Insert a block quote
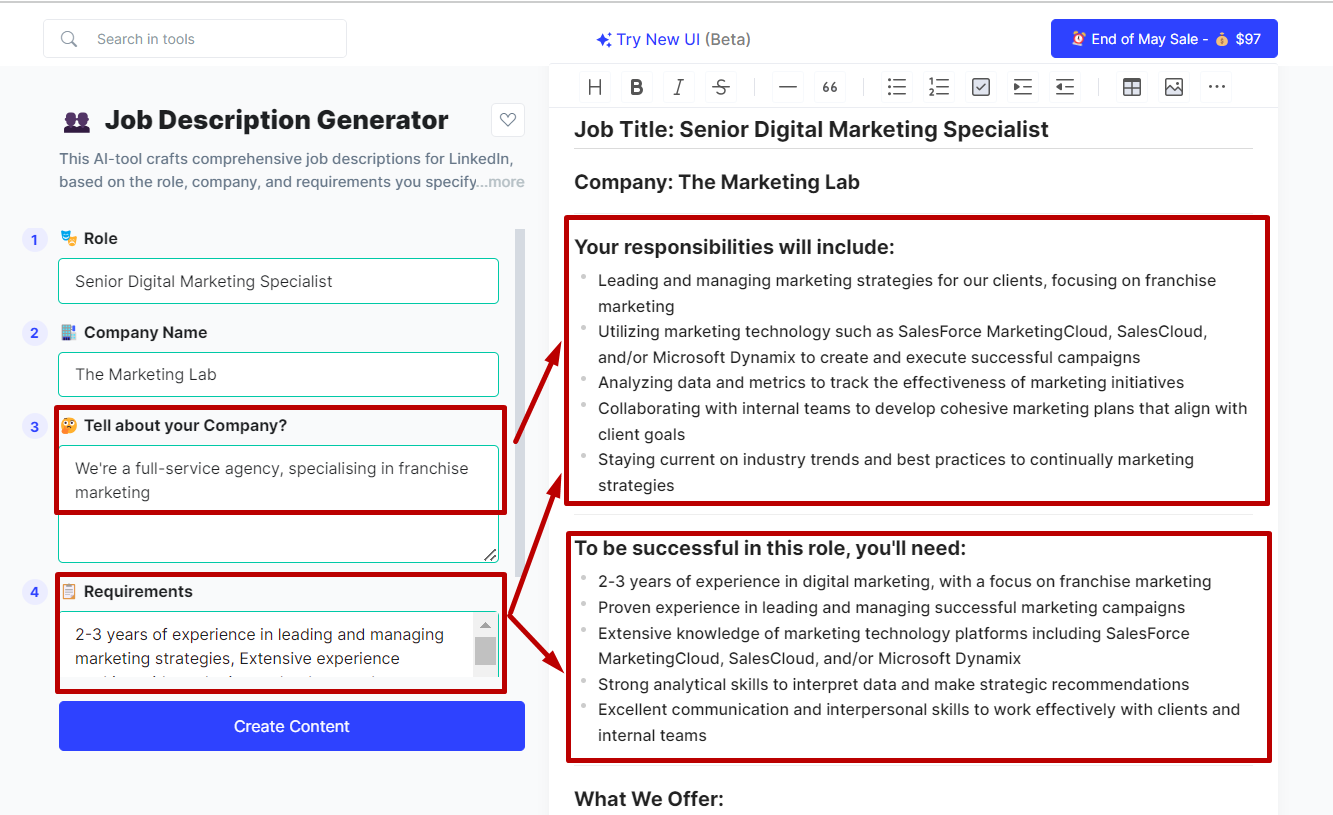 830,87
